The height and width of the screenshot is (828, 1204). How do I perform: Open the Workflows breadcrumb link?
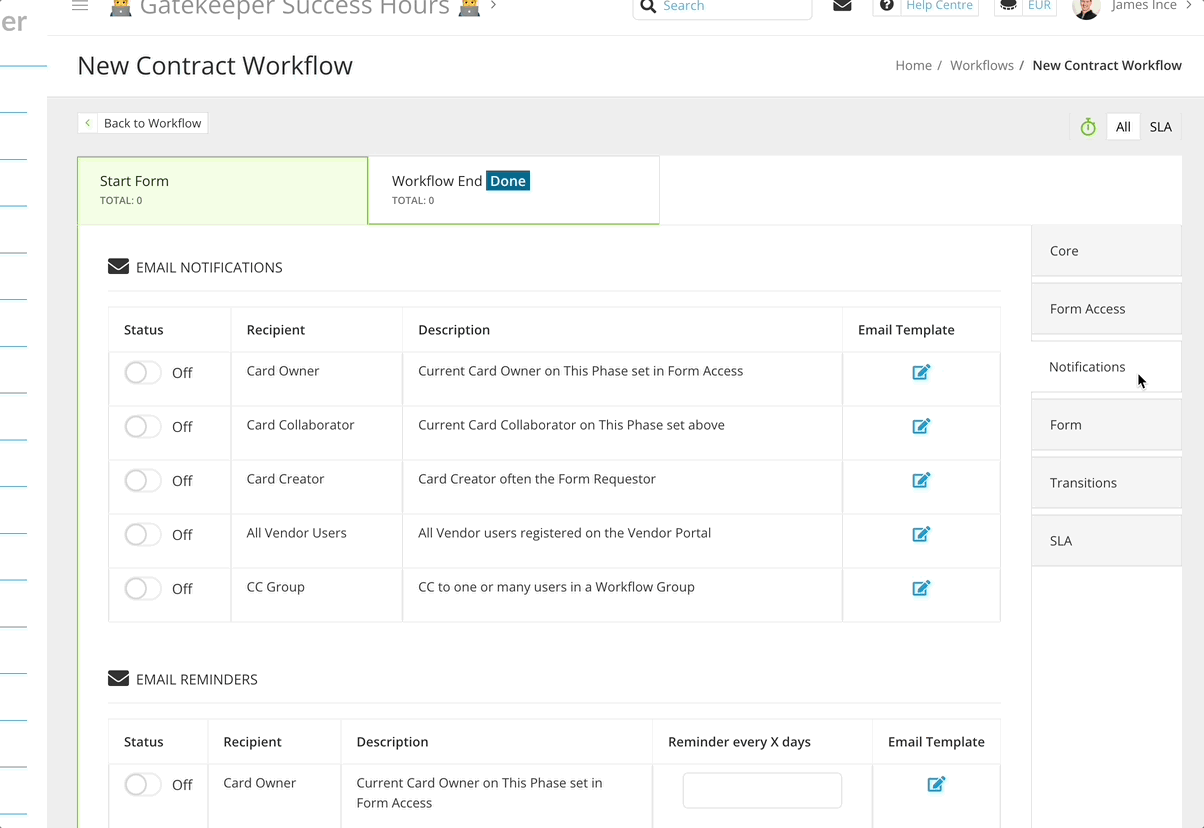[981, 64]
